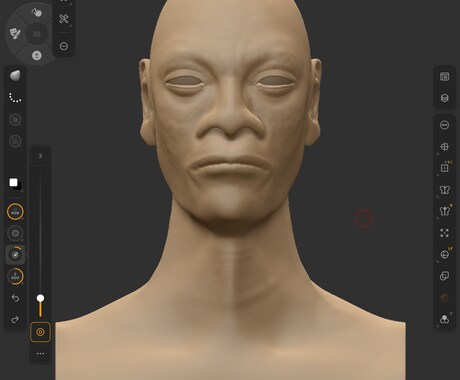
Task: Open the stacked cube subtool icon
Action: pyautogui.click(x=444, y=98)
